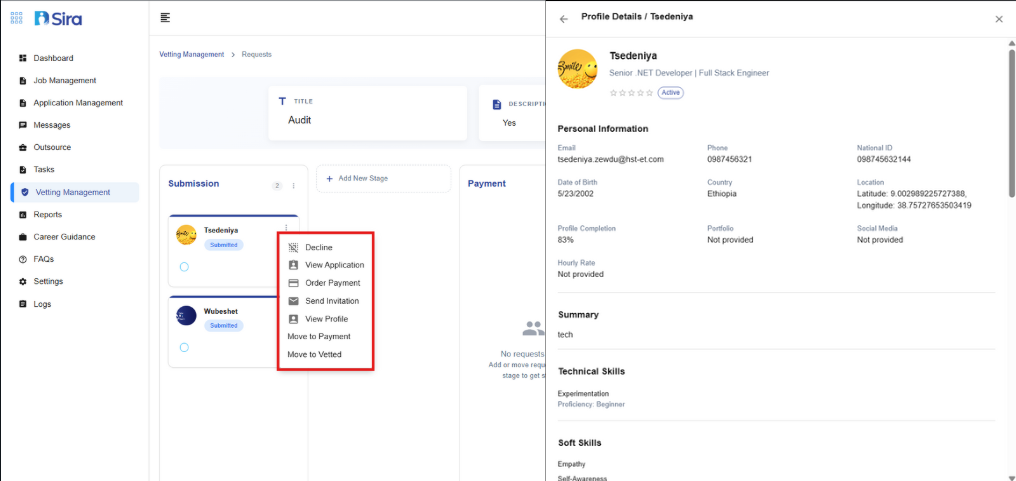Close the Profile Details panel
The width and height of the screenshot is (1016, 481).
[998, 18]
